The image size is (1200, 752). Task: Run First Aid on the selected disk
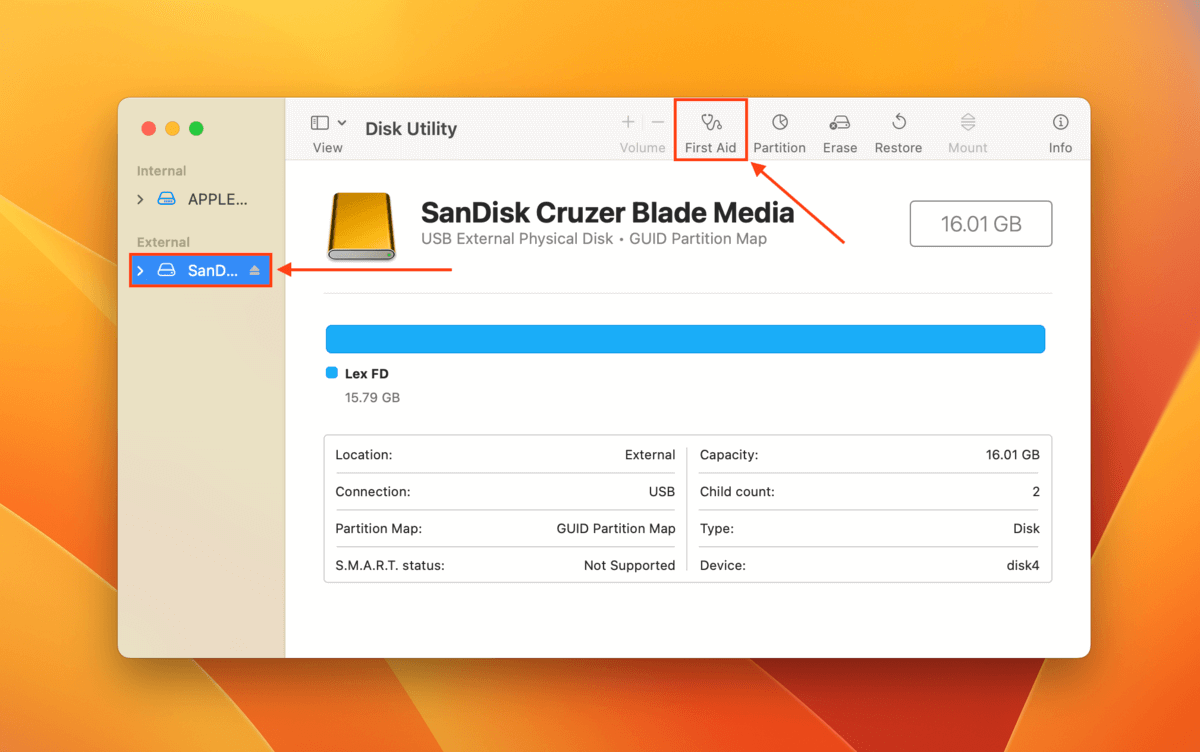[x=710, y=133]
